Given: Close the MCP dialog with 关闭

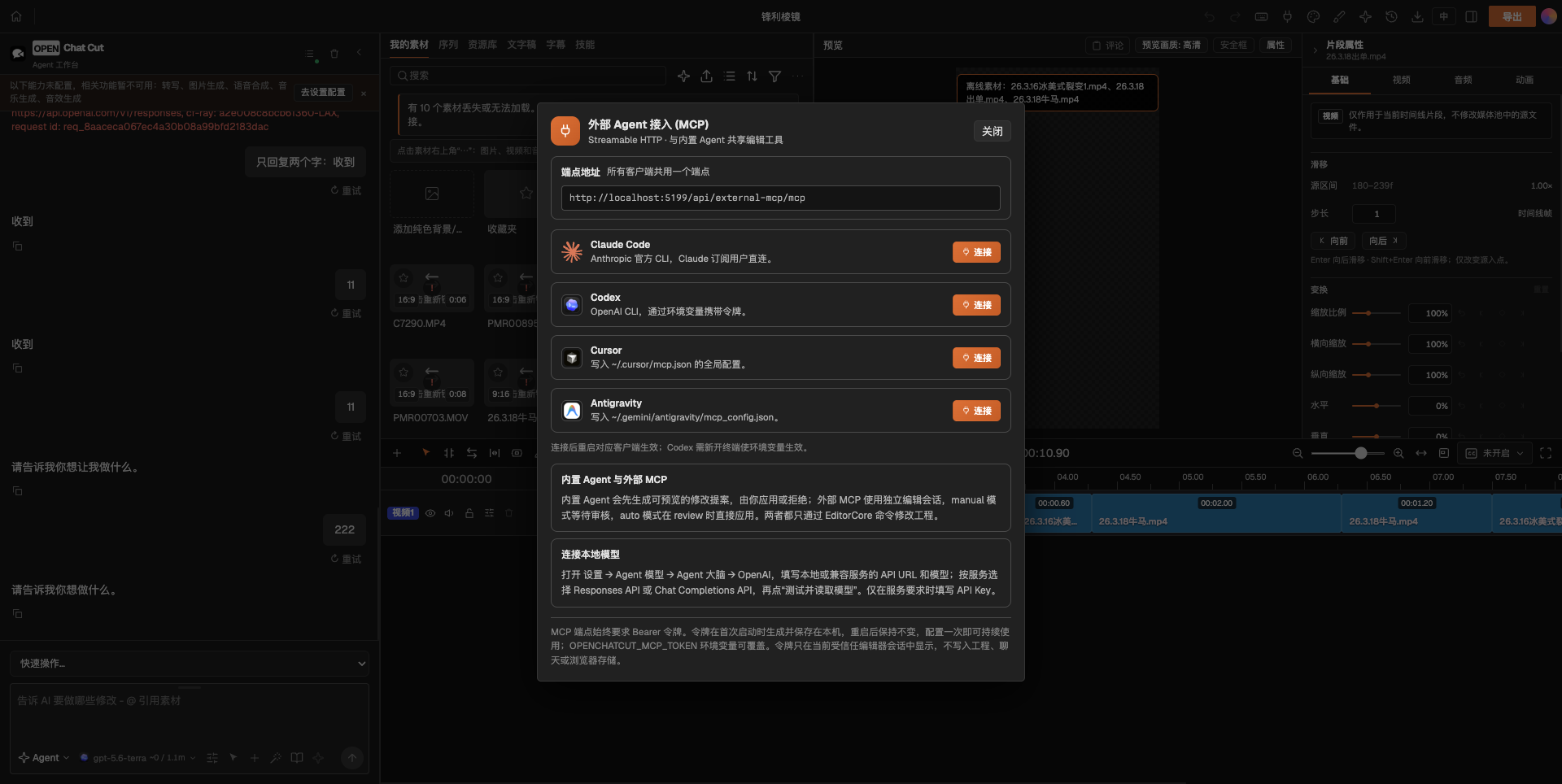Looking at the screenshot, I should coord(992,131).
